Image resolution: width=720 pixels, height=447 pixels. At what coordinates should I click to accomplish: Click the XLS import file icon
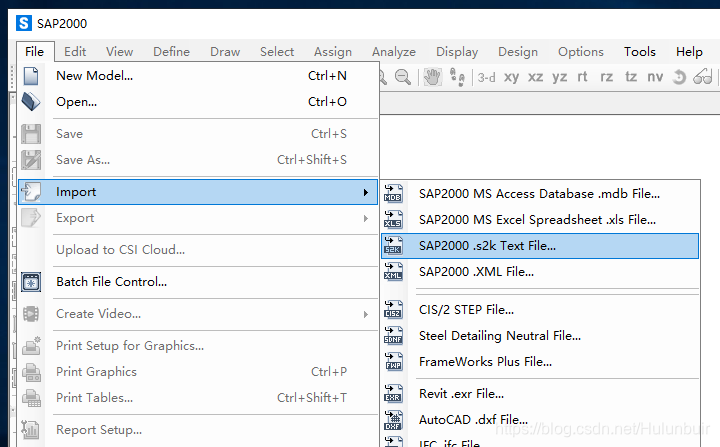[393, 220]
